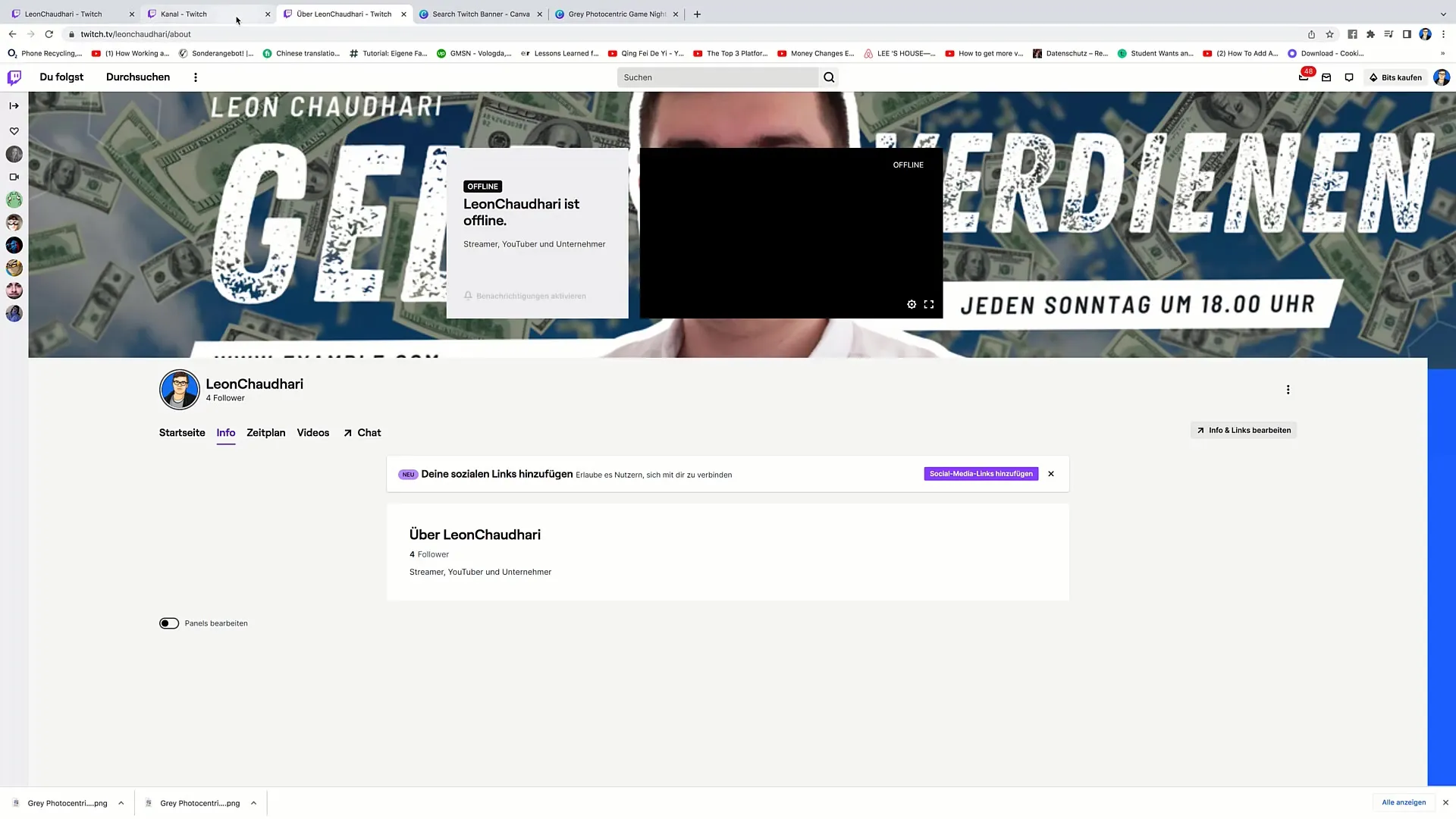
Task: Dismiss the social links banner
Action: pyautogui.click(x=1051, y=473)
